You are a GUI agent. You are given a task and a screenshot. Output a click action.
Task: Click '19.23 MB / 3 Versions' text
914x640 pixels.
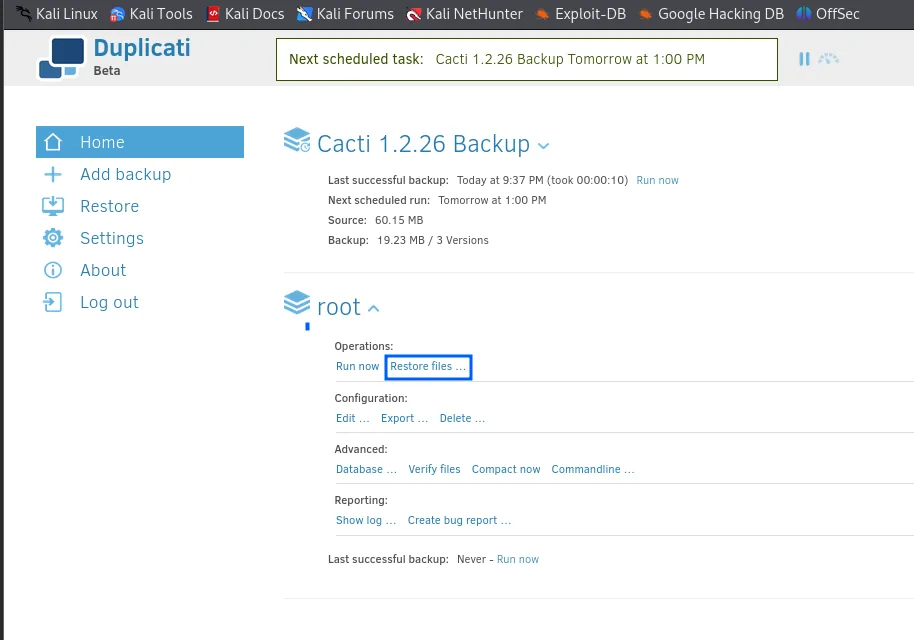(x=433, y=241)
